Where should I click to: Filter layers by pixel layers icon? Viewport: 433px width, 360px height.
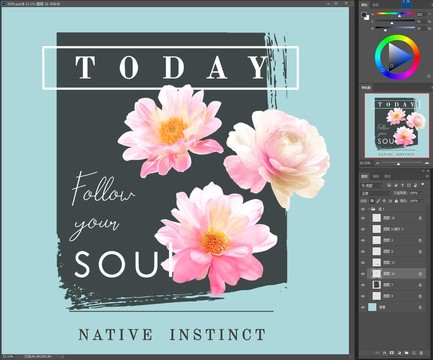point(389,185)
